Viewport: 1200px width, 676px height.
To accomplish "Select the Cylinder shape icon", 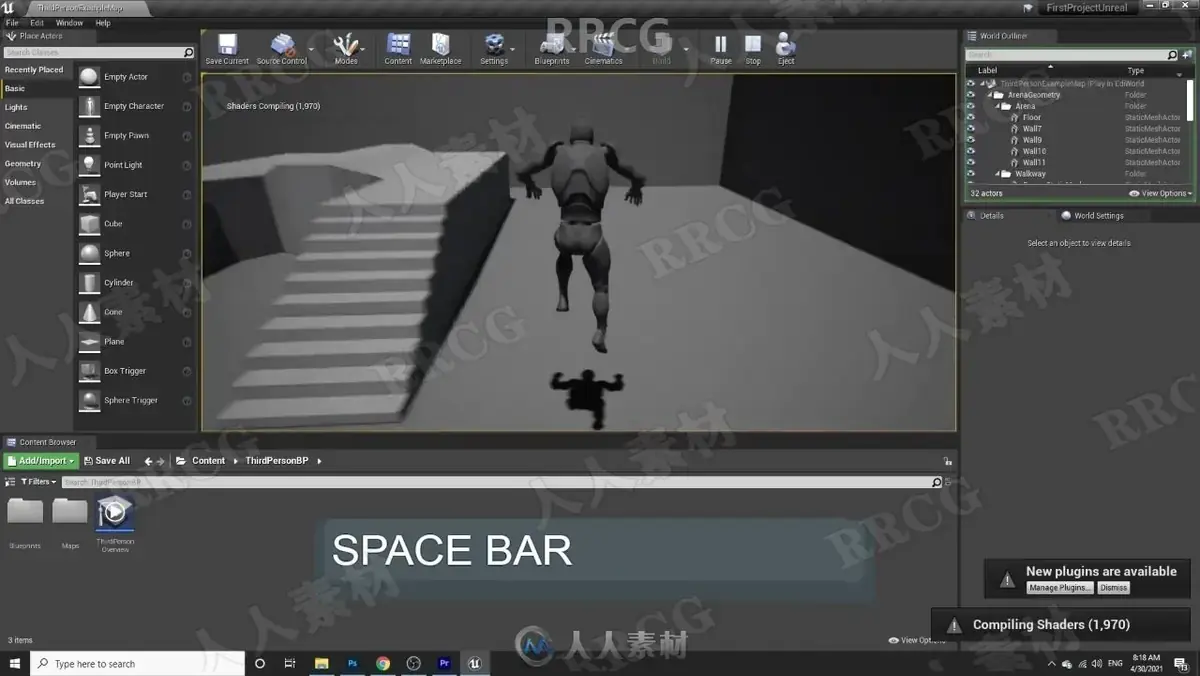I will coord(90,282).
